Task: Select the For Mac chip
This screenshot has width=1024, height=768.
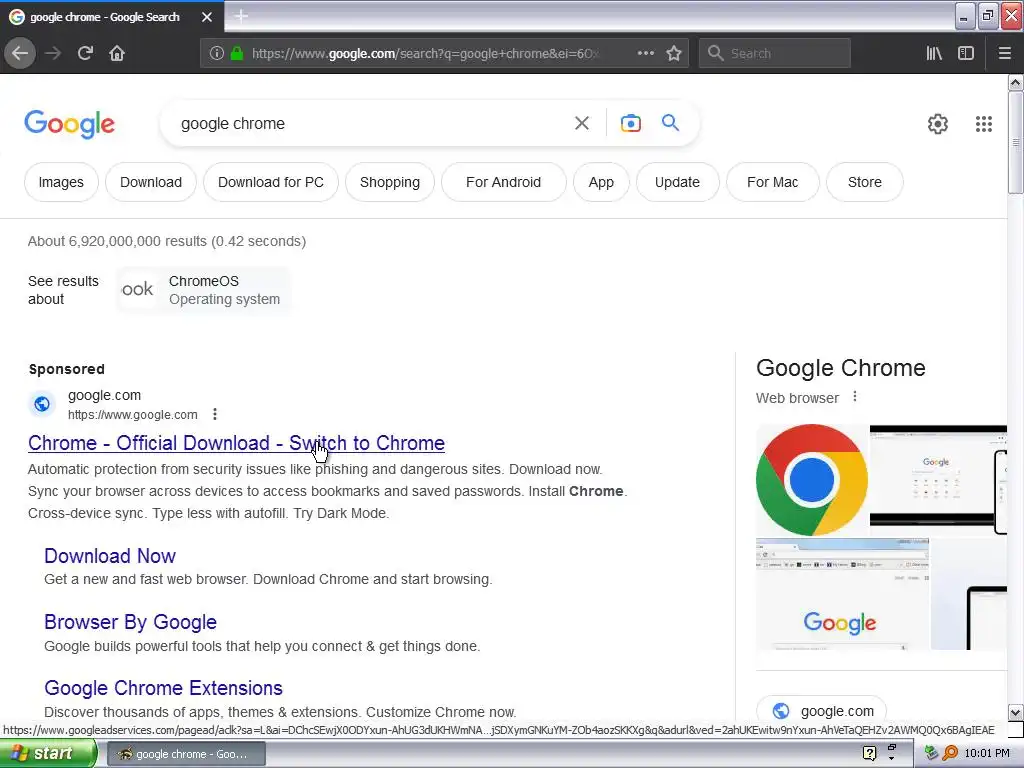Action: (773, 182)
